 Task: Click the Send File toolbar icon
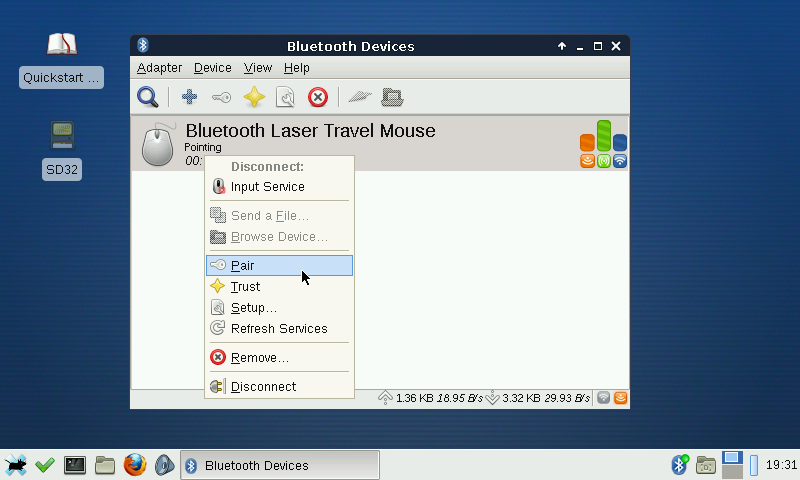click(x=360, y=97)
